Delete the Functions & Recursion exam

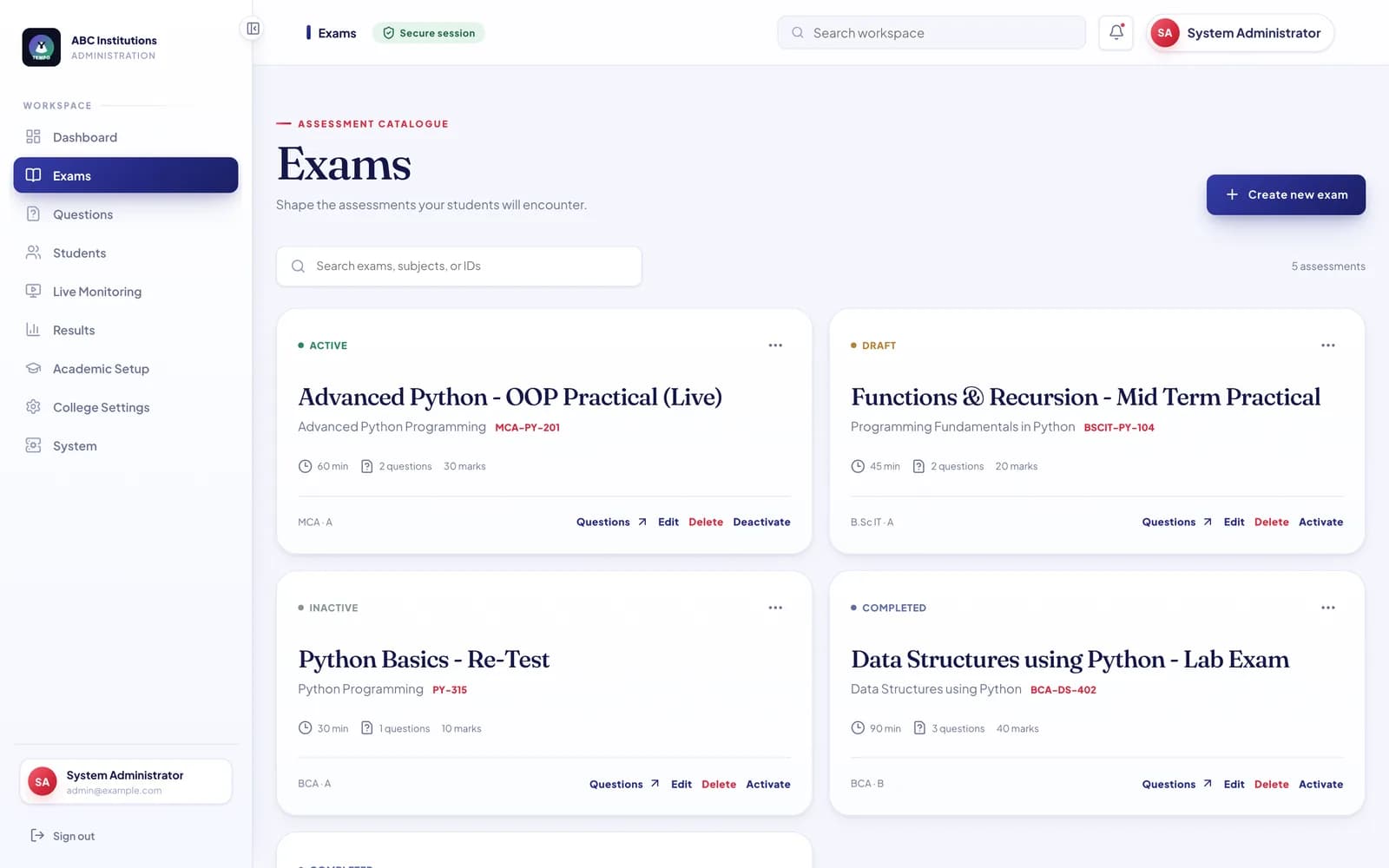pos(1271,522)
